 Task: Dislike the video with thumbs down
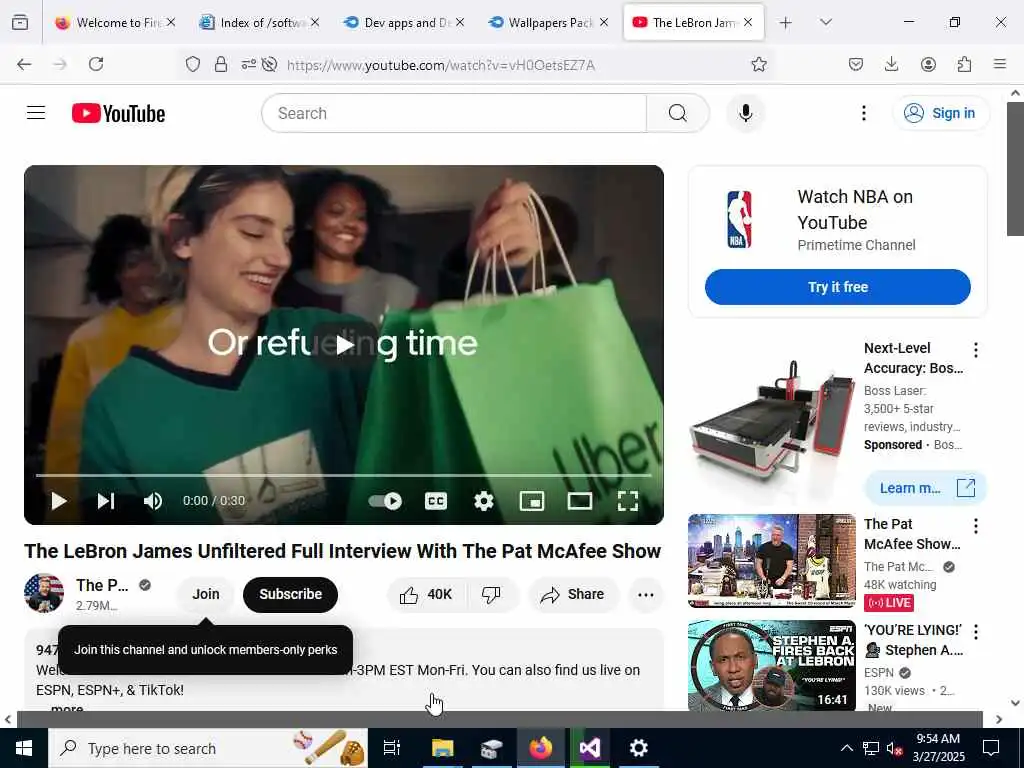click(x=492, y=594)
